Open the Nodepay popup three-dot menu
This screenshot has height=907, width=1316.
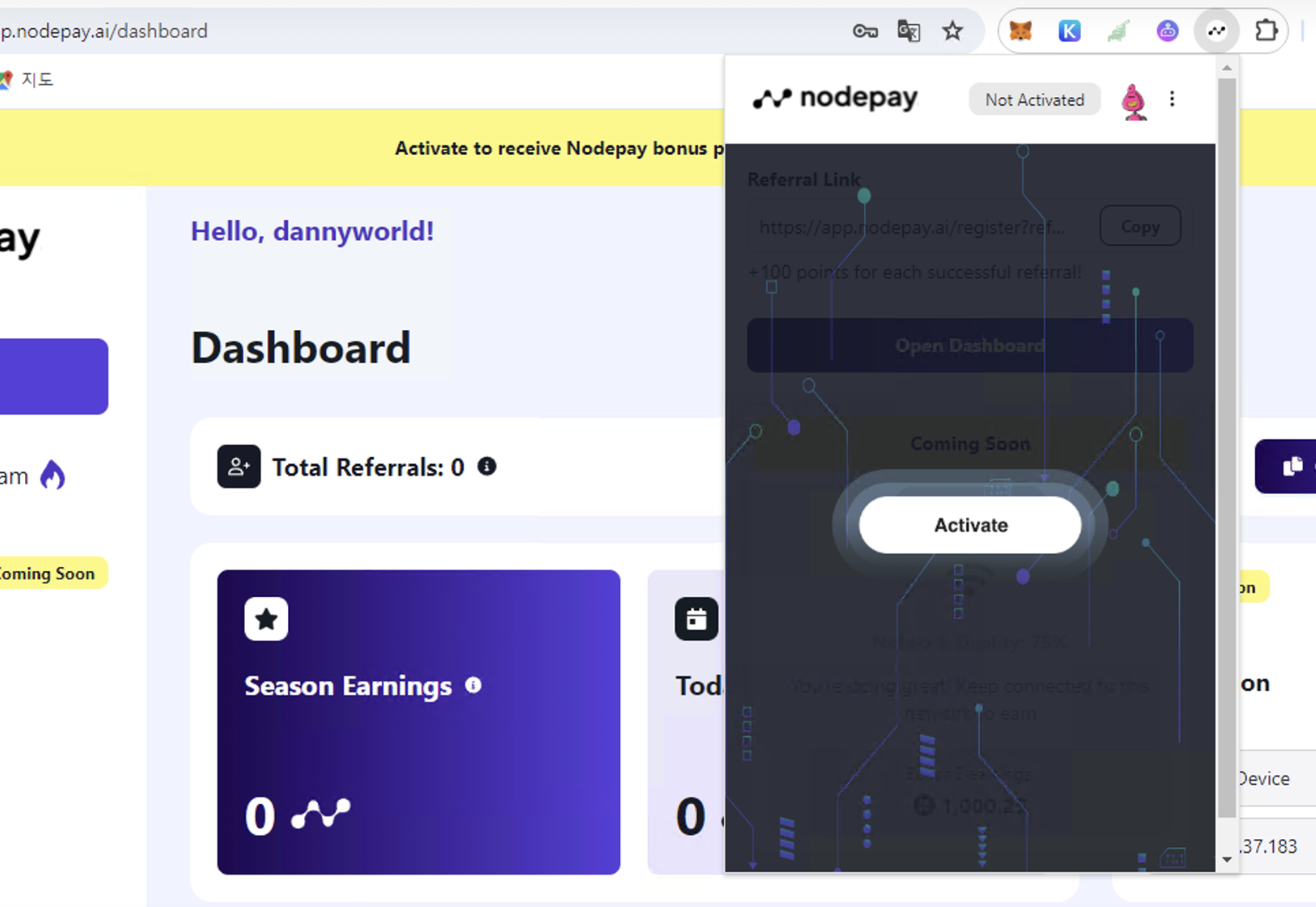(x=1172, y=99)
